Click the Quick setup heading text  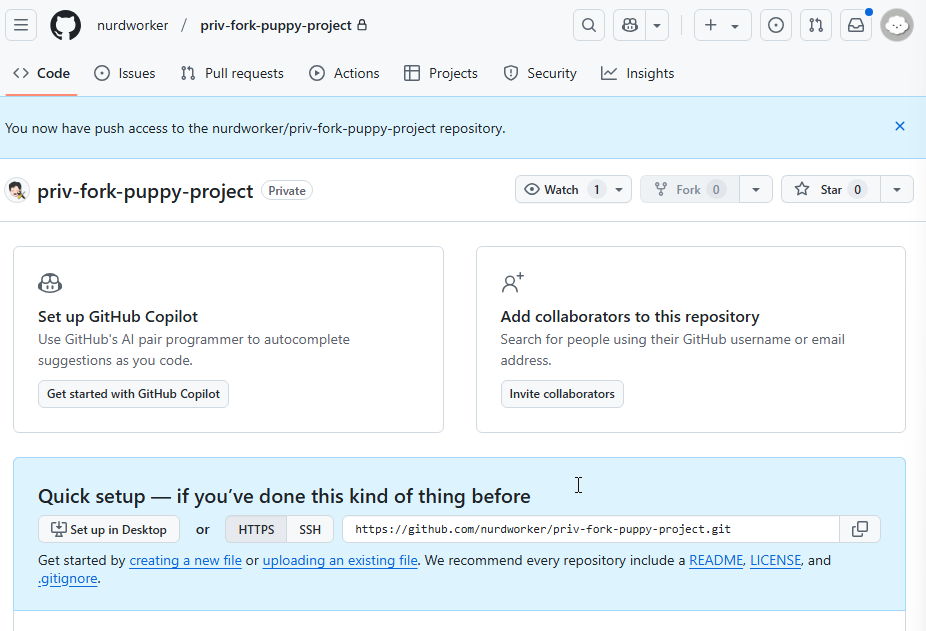tap(284, 496)
